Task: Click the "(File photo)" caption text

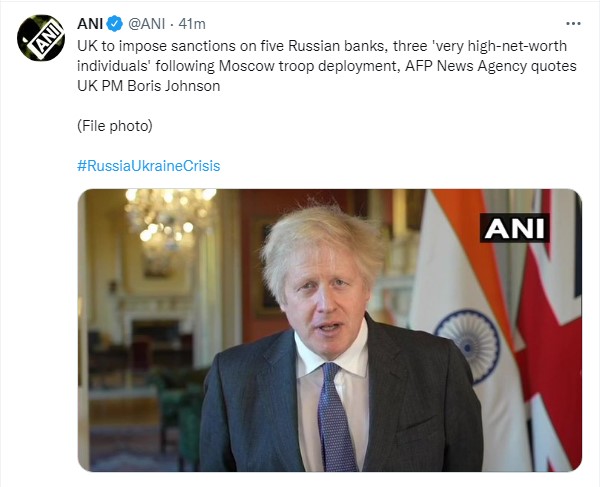Action: (118, 126)
